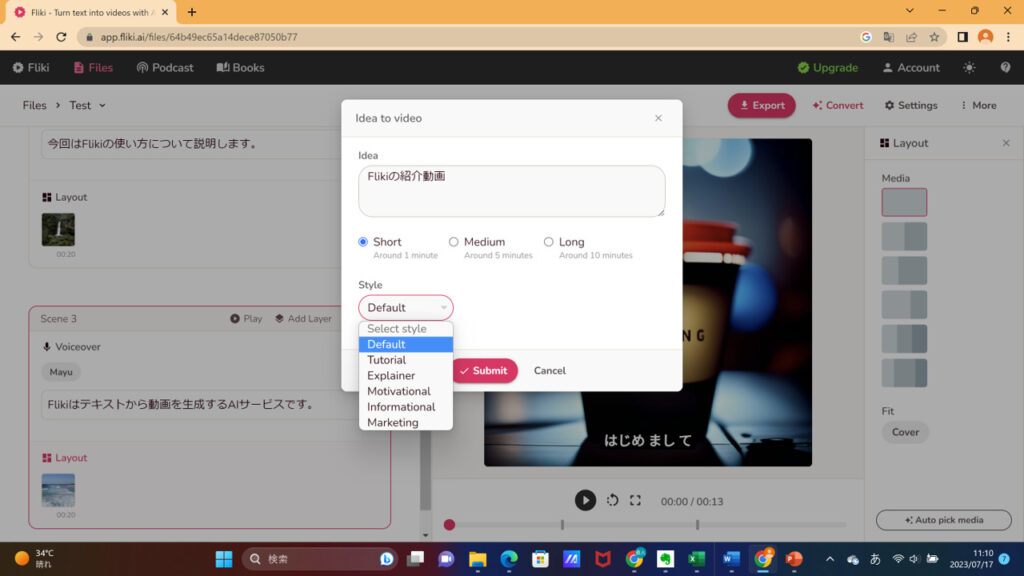
Task: Click the replay preview icon
Action: click(612, 500)
